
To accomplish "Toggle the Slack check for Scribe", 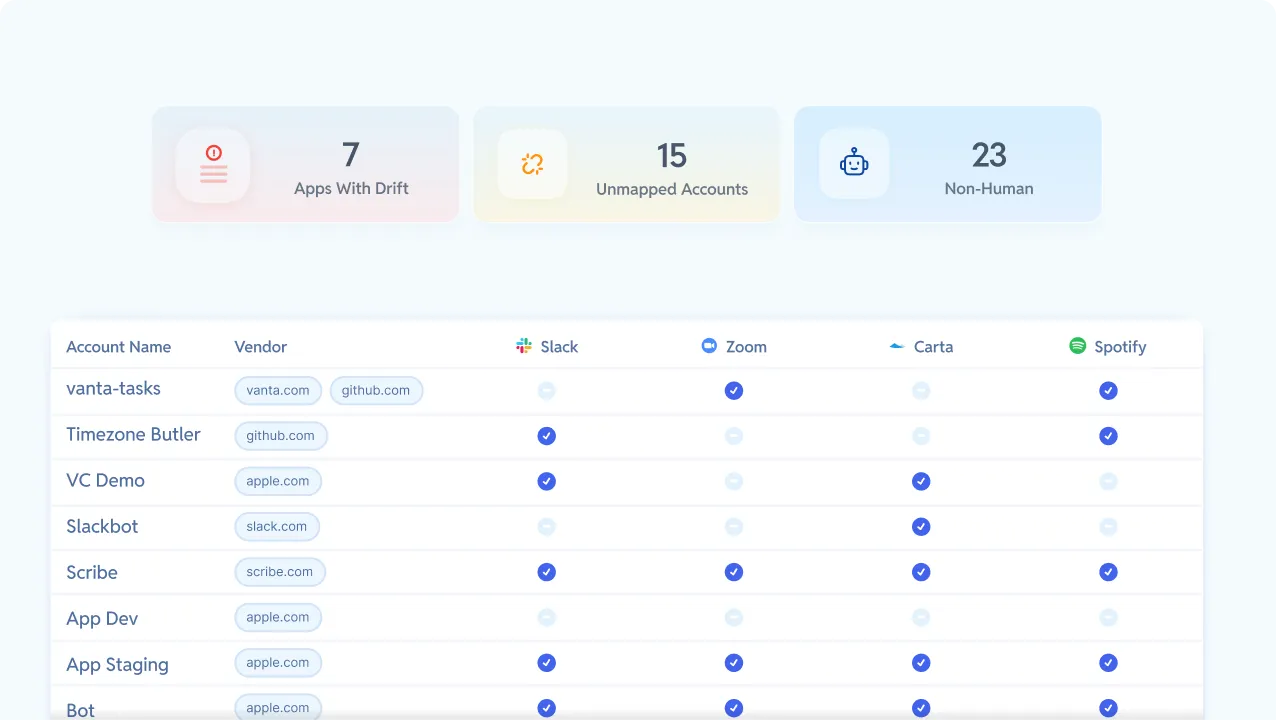I will coord(546,572).
